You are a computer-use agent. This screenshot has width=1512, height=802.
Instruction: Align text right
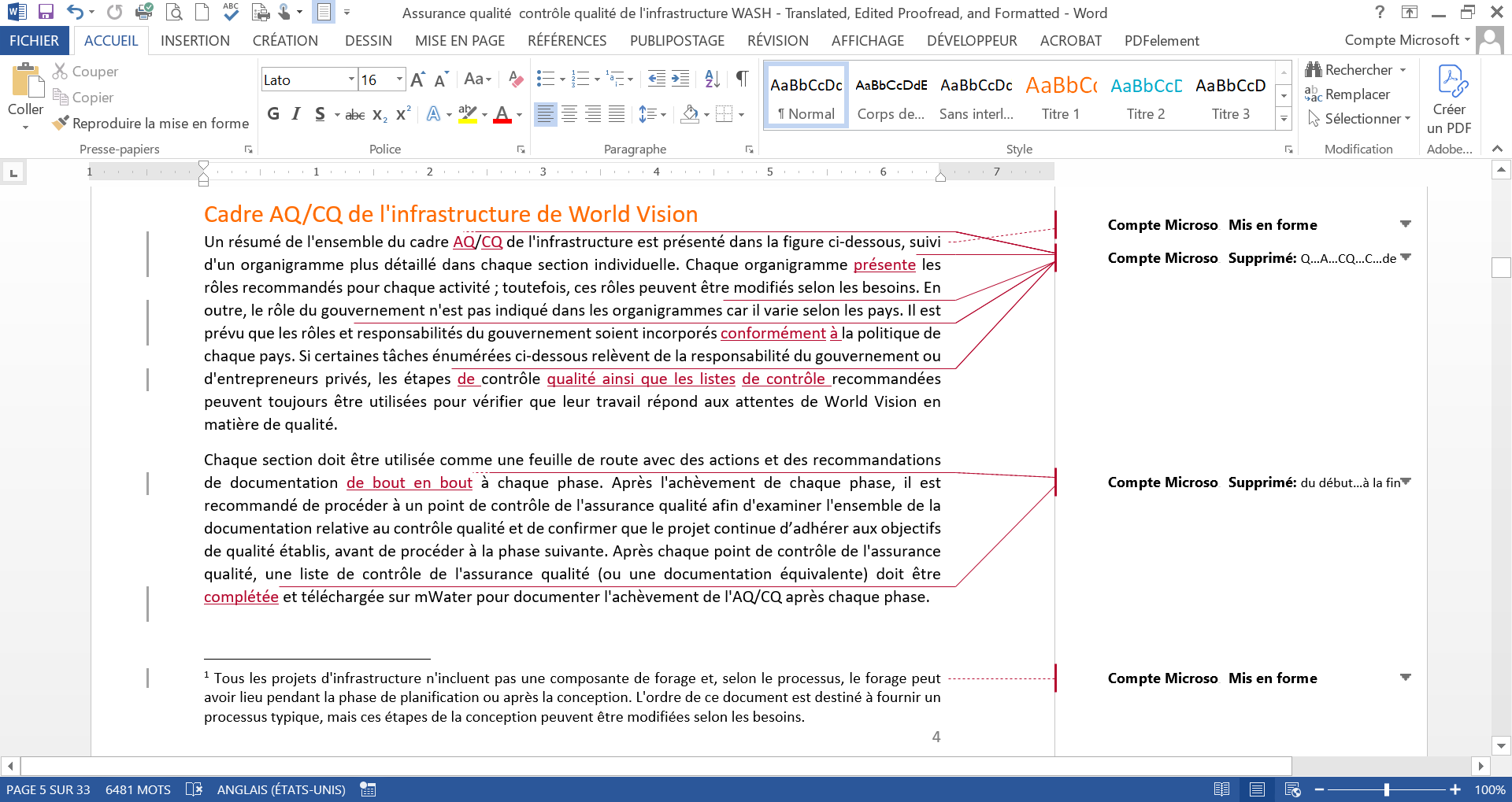coord(593,115)
